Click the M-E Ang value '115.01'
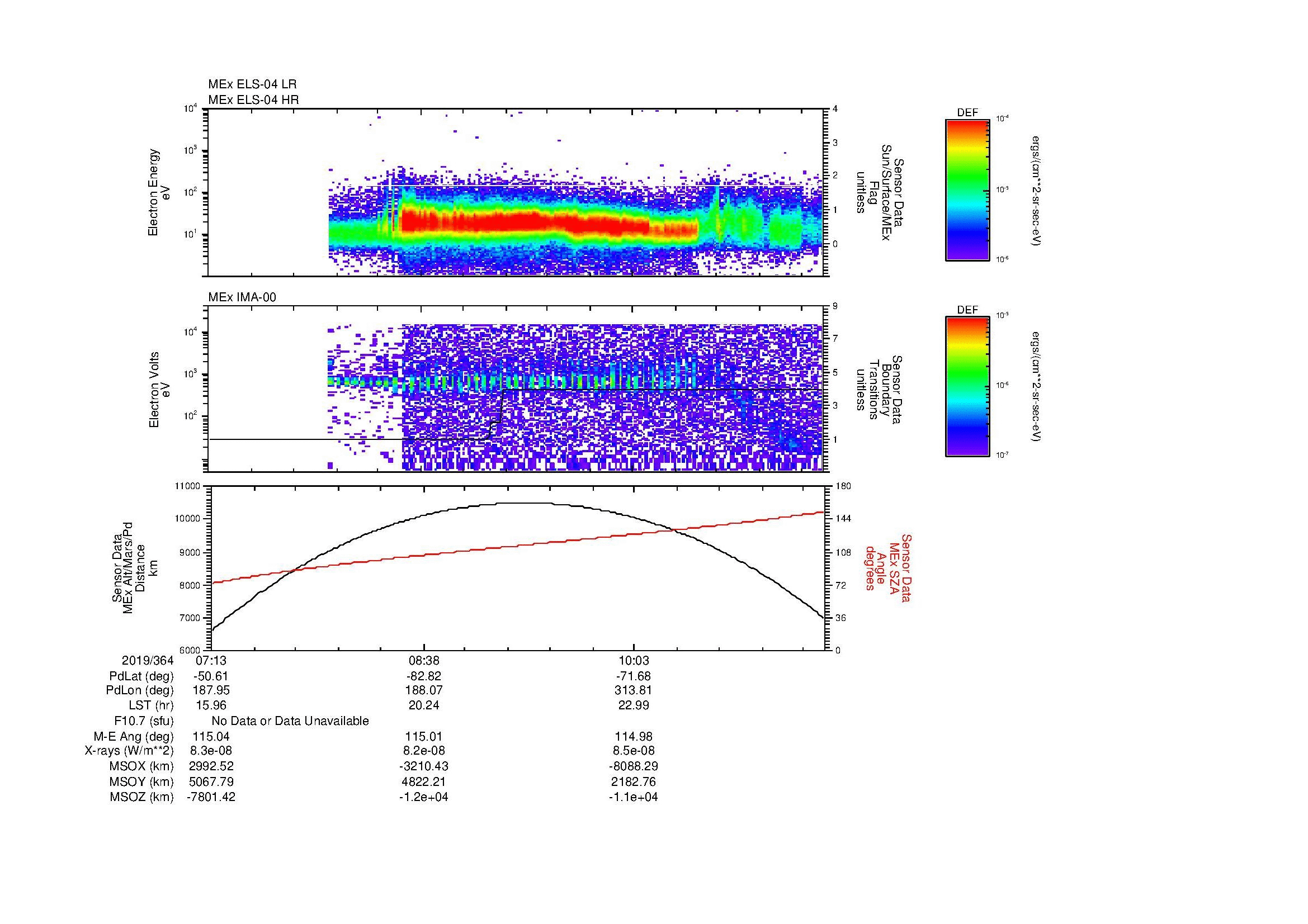The width and height of the screenshot is (1308, 924). pyautogui.click(x=424, y=737)
